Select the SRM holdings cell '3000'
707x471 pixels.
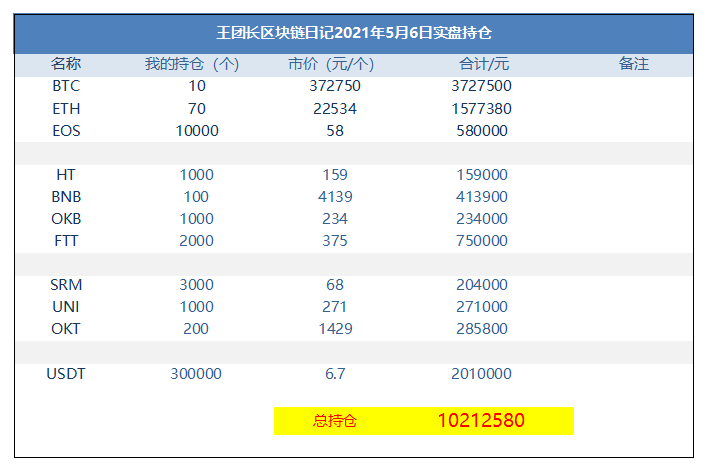(x=196, y=284)
